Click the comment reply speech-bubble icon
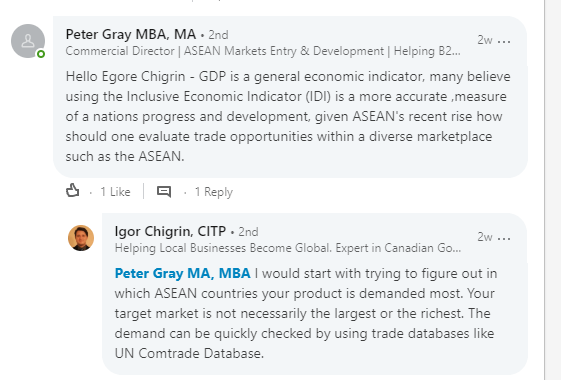 coord(164,192)
